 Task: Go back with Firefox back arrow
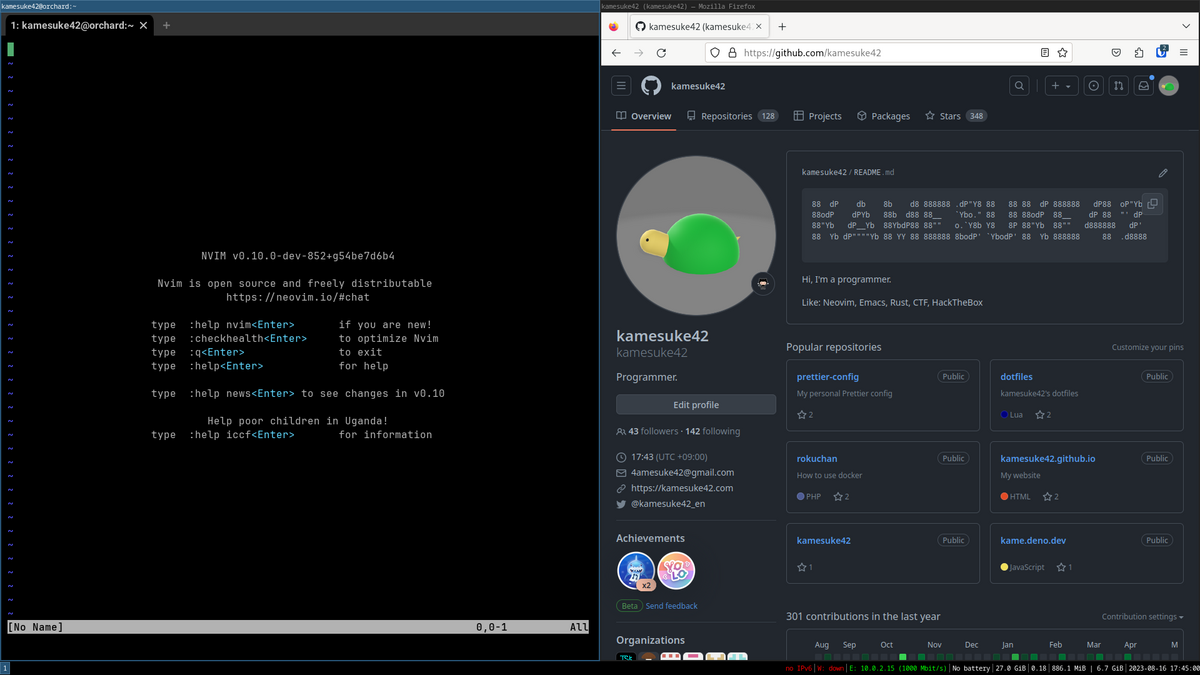click(x=616, y=52)
